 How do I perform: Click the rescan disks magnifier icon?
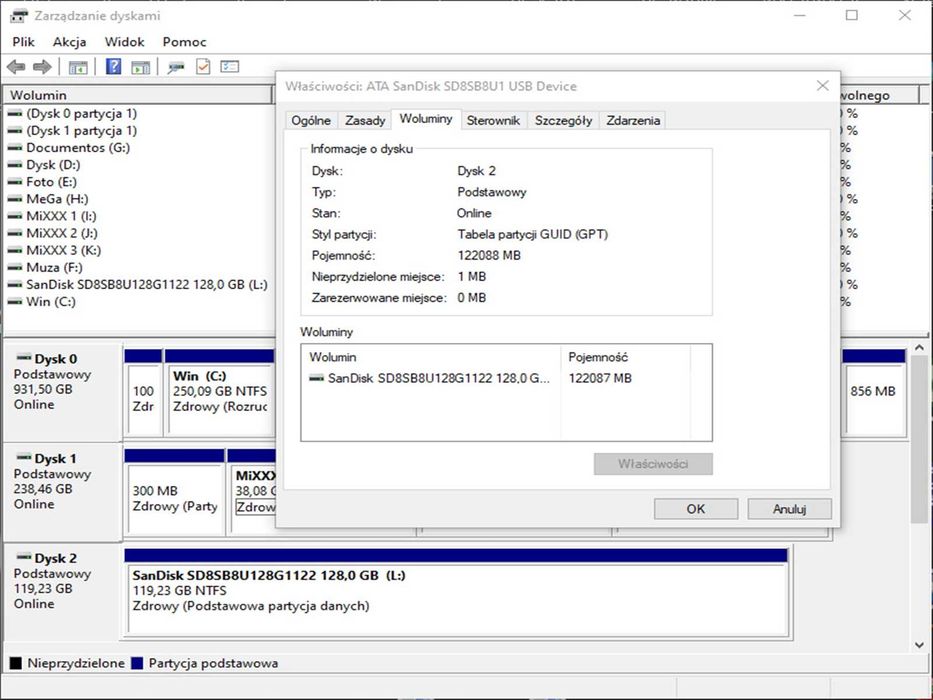(176, 67)
